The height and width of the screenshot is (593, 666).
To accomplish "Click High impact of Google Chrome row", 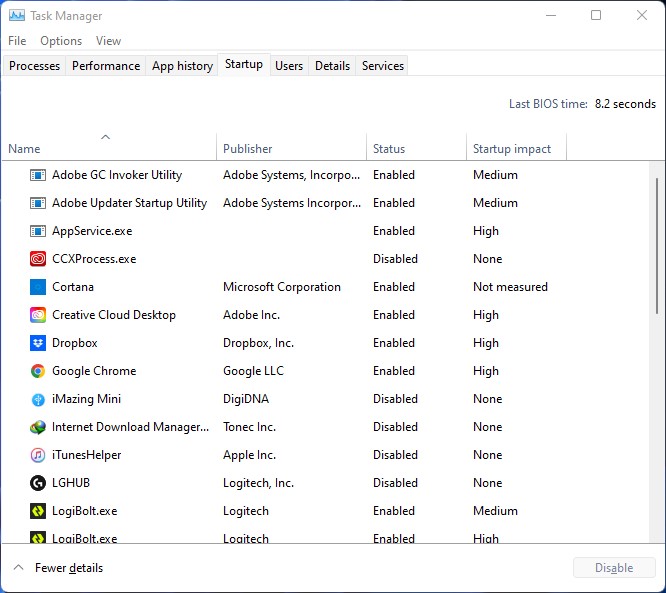I will tap(485, 371).
